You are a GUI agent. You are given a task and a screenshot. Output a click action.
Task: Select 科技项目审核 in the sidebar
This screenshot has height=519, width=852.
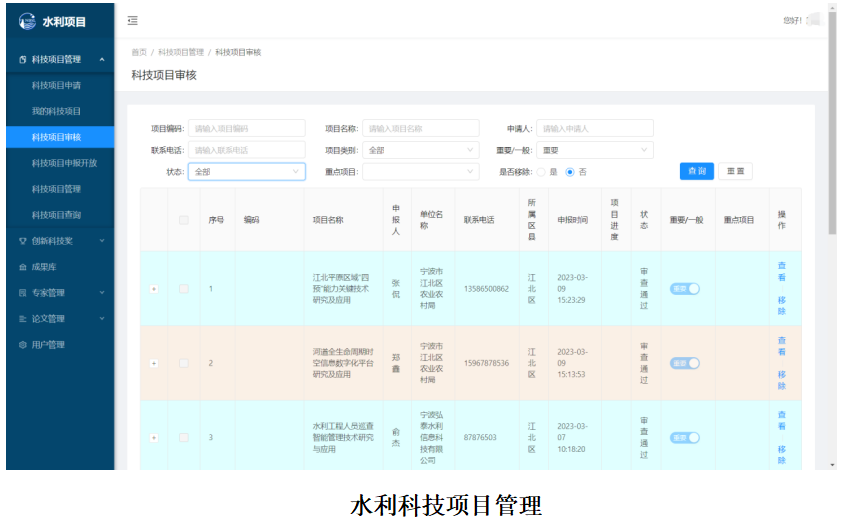pyautogui.click(x=60, y=137)
